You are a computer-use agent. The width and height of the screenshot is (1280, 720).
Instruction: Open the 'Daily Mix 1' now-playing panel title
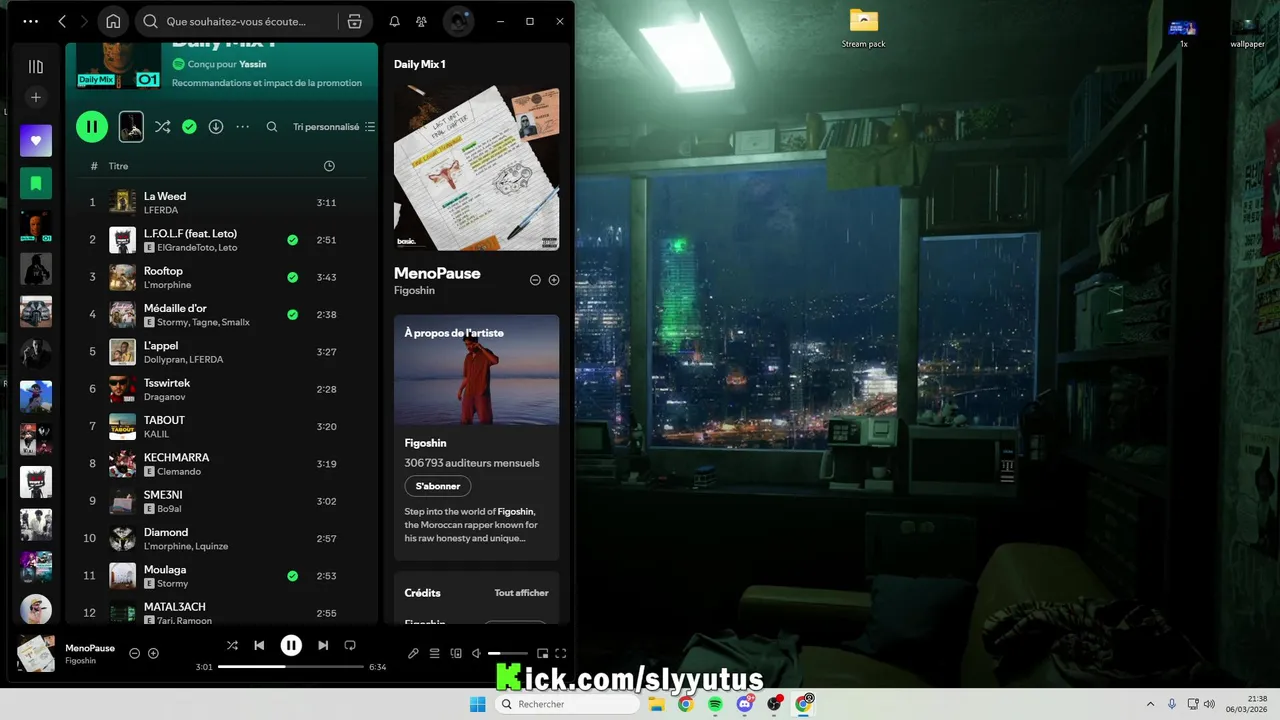(419, 64)
